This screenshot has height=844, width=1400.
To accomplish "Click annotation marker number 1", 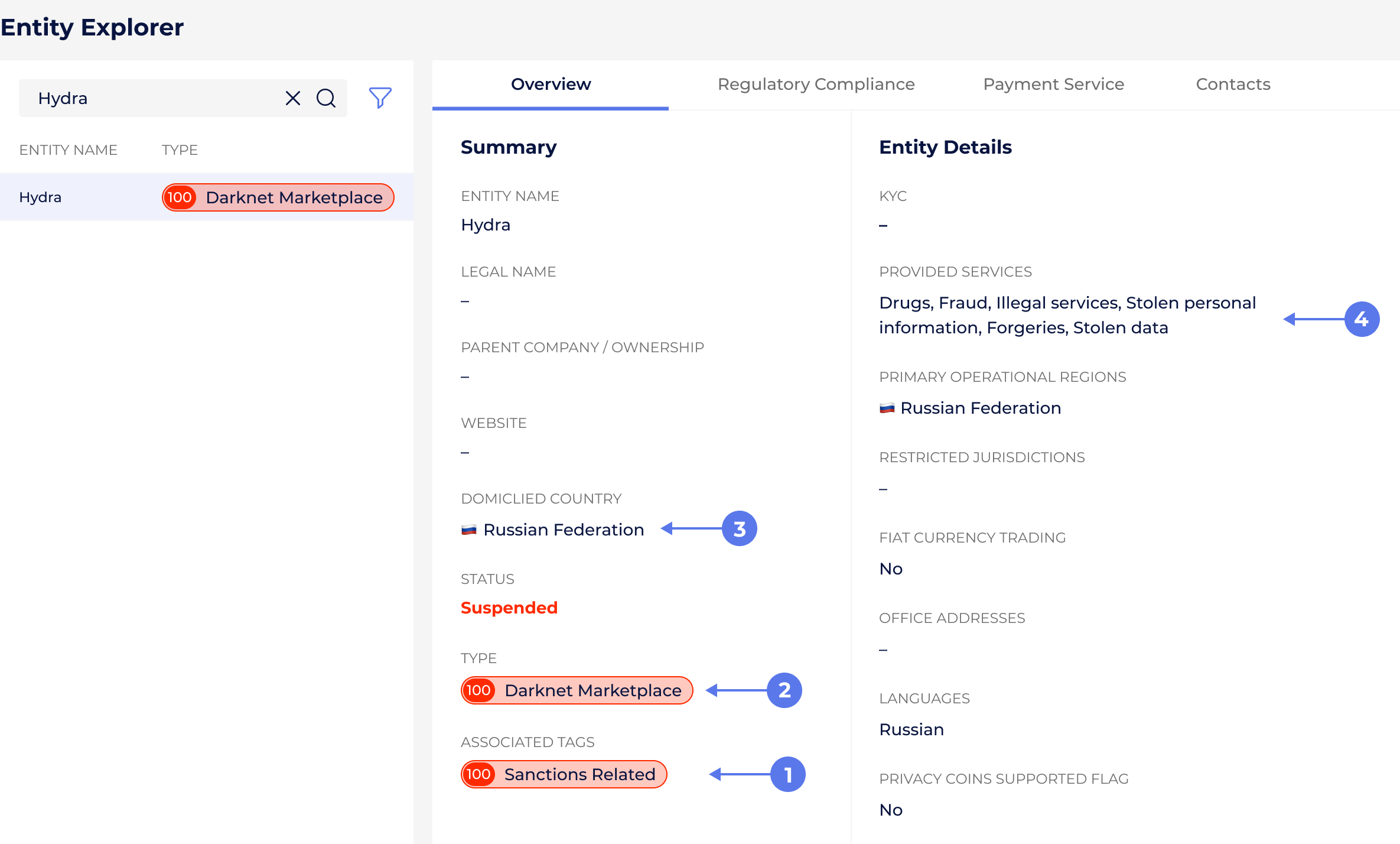I will [x=788, y=774].
